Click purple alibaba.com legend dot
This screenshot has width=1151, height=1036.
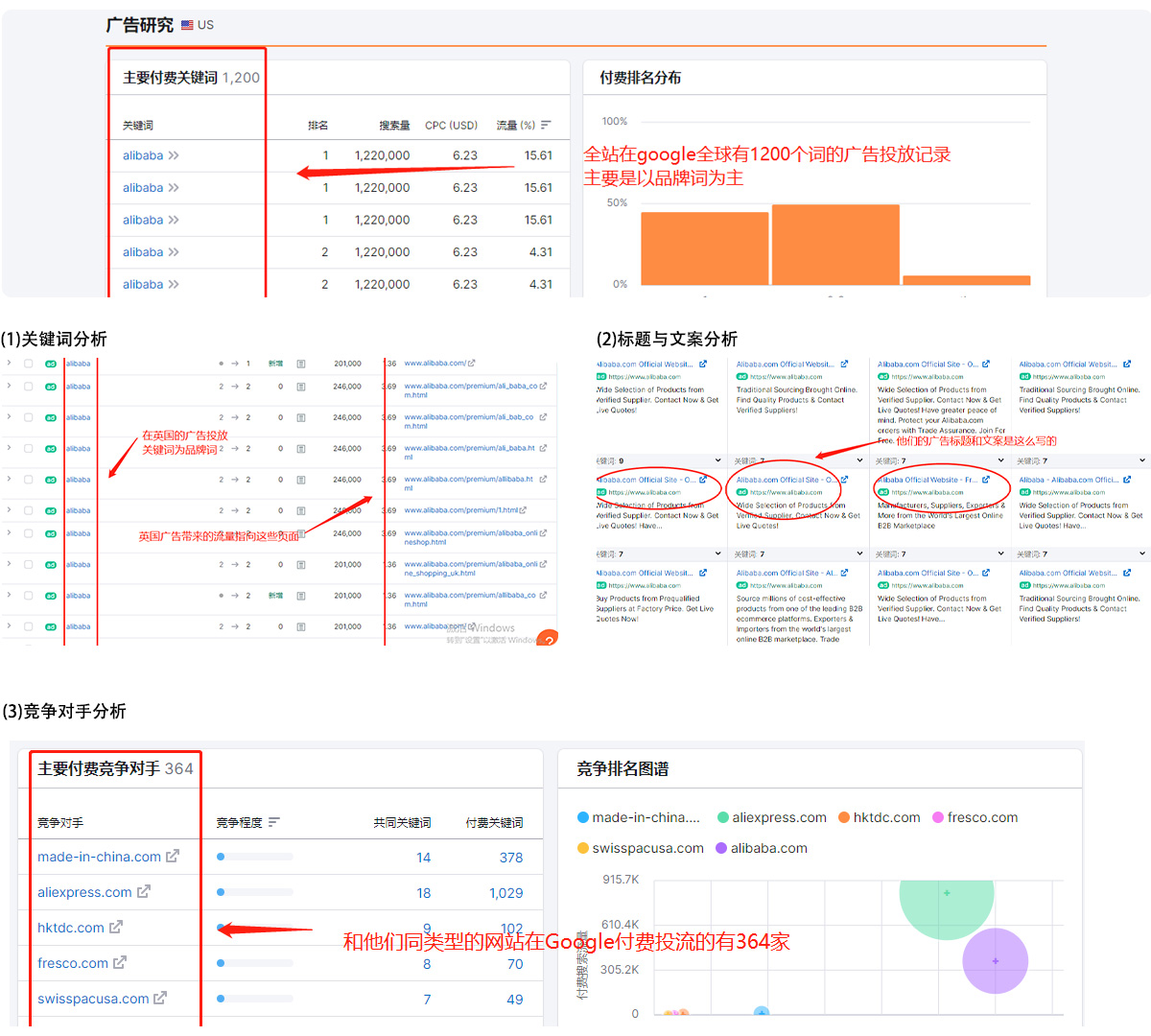(x=721, y=848)
